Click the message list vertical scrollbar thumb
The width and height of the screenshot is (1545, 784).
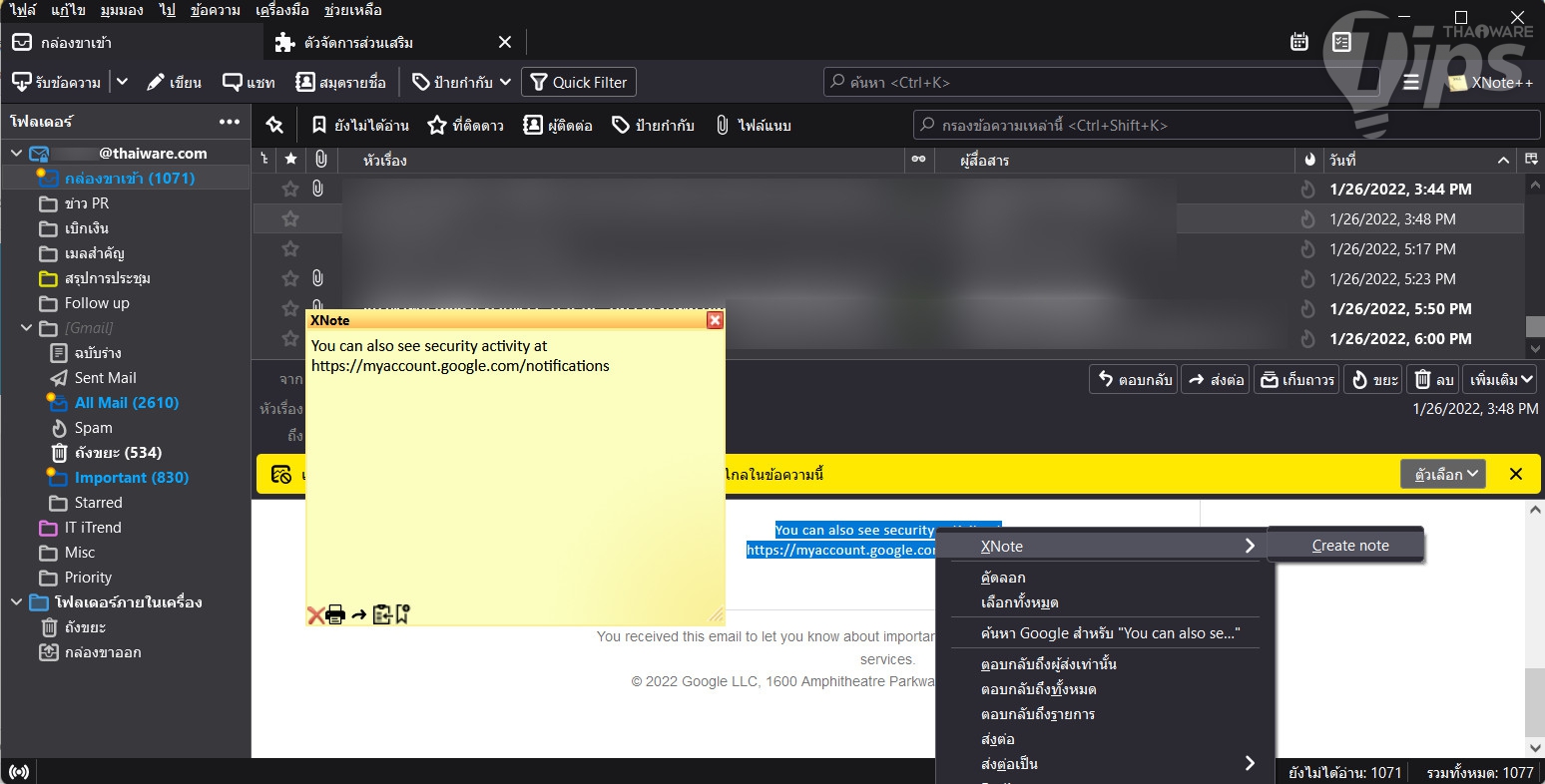1535,326
